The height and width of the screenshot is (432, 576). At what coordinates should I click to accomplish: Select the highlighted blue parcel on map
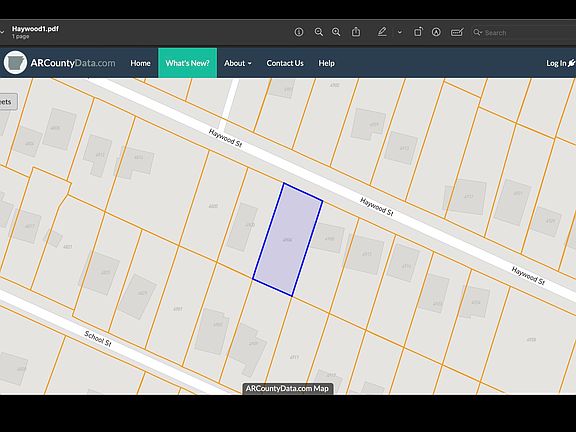288,240
